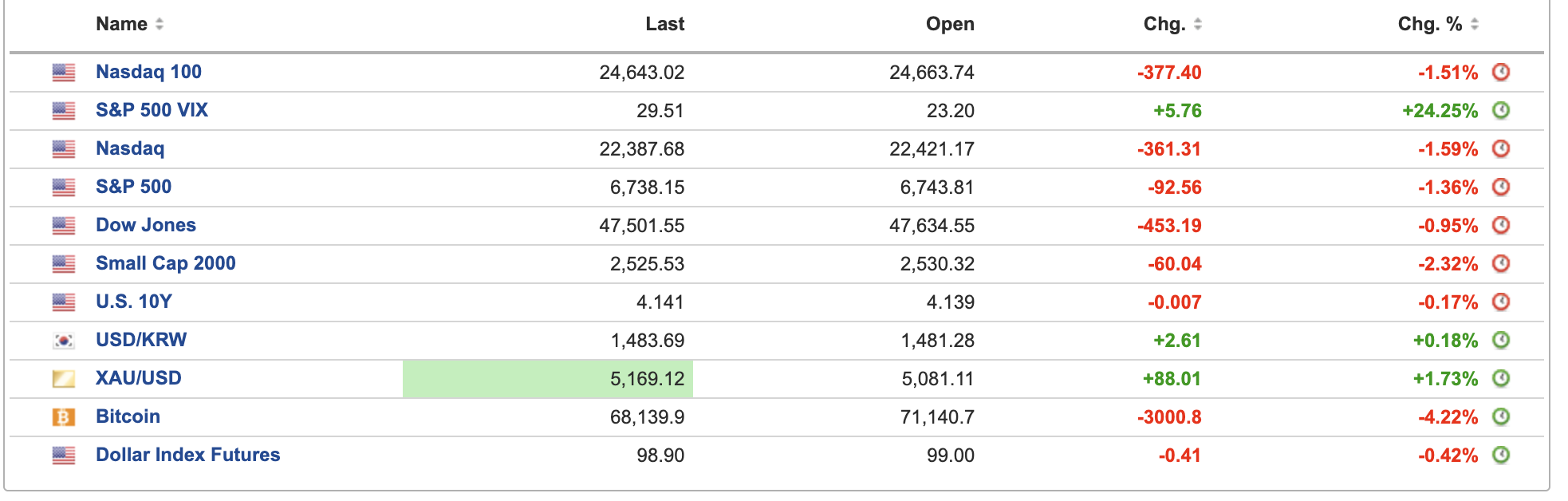Open the Nasdaq 100 index link
The height and width of the screenshot is (501, 1568).
click(x=148, y=72)
